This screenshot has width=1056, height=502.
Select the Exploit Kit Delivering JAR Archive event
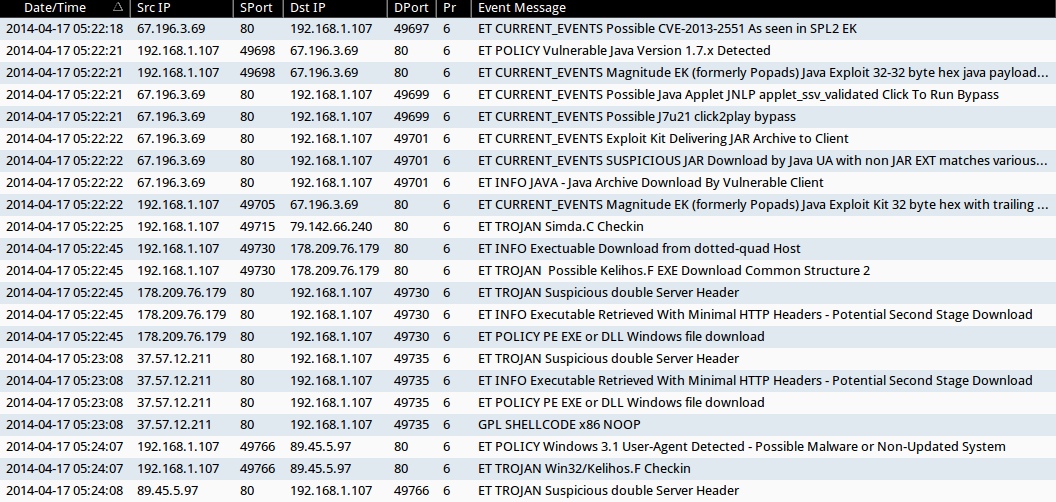coord(663,139)
